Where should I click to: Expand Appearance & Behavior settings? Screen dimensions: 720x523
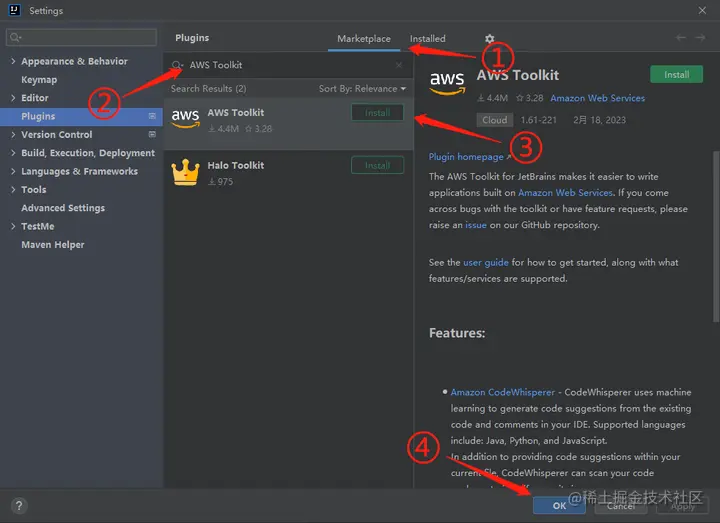coord(13,61)
